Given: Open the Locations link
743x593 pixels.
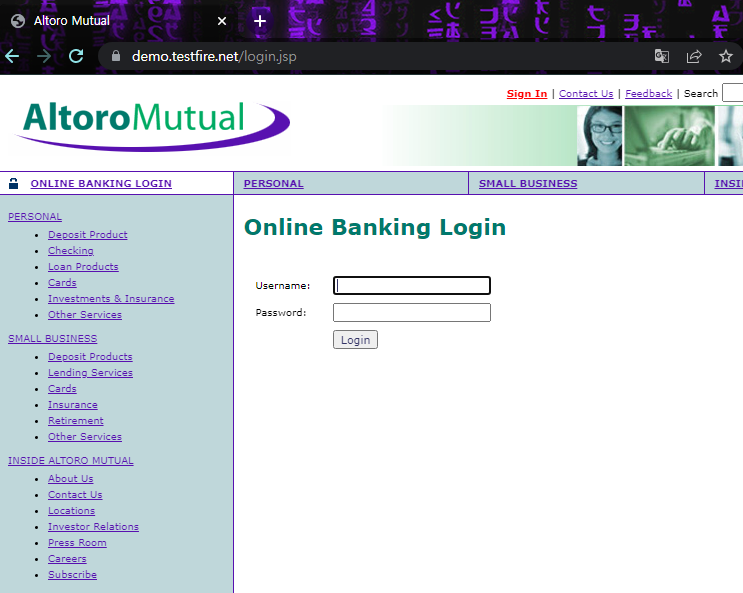Looking at the screenshot, I should 71,511.
